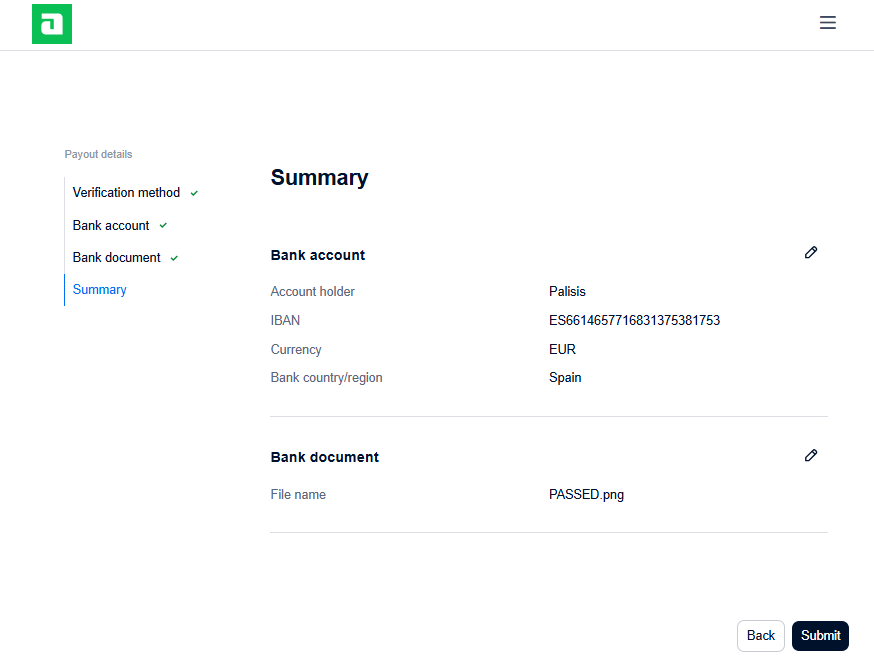Go to Bank document step
Viewport: 874px width, 667px height.
coord(116,258)
